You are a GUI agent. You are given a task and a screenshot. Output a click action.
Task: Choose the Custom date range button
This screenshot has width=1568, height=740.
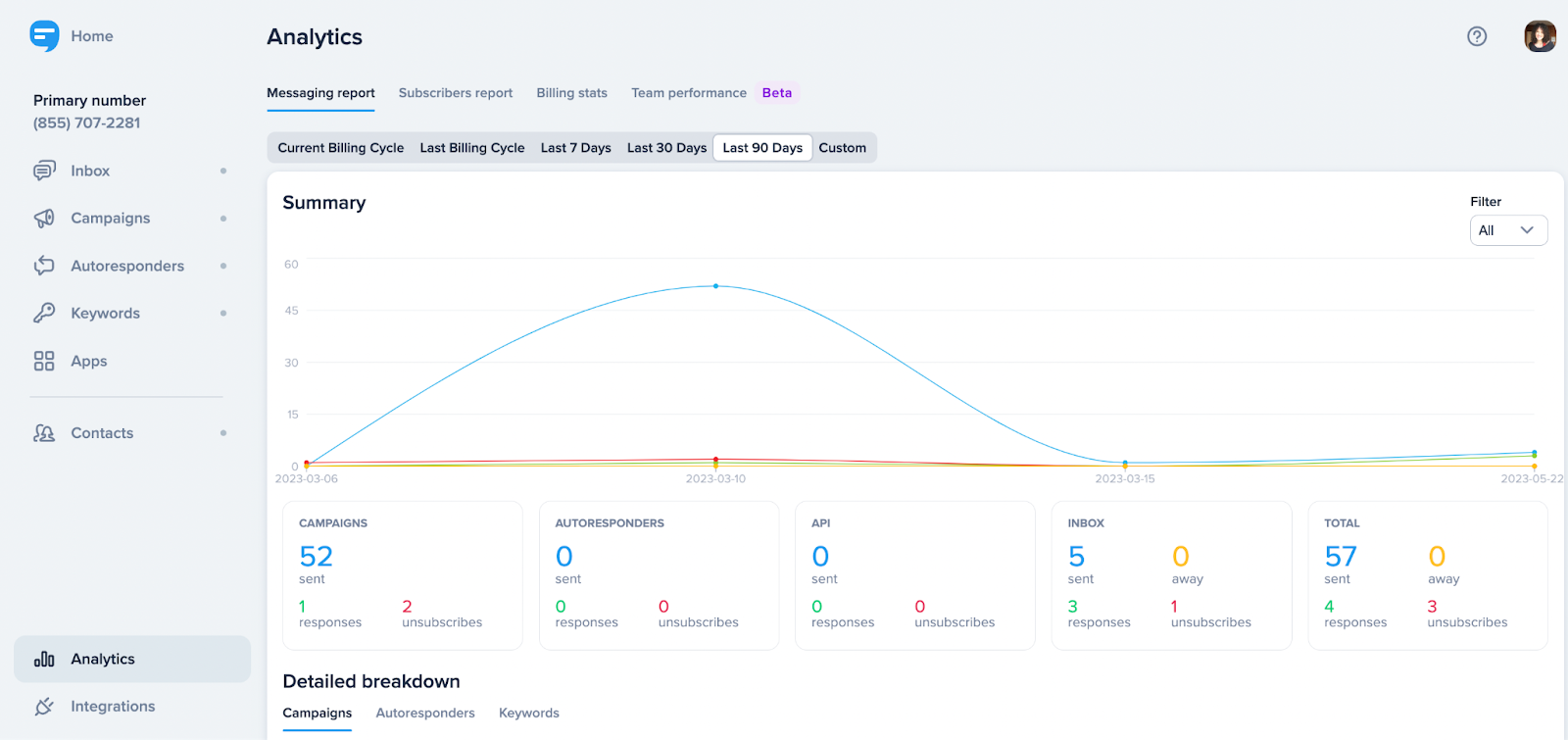842,148
